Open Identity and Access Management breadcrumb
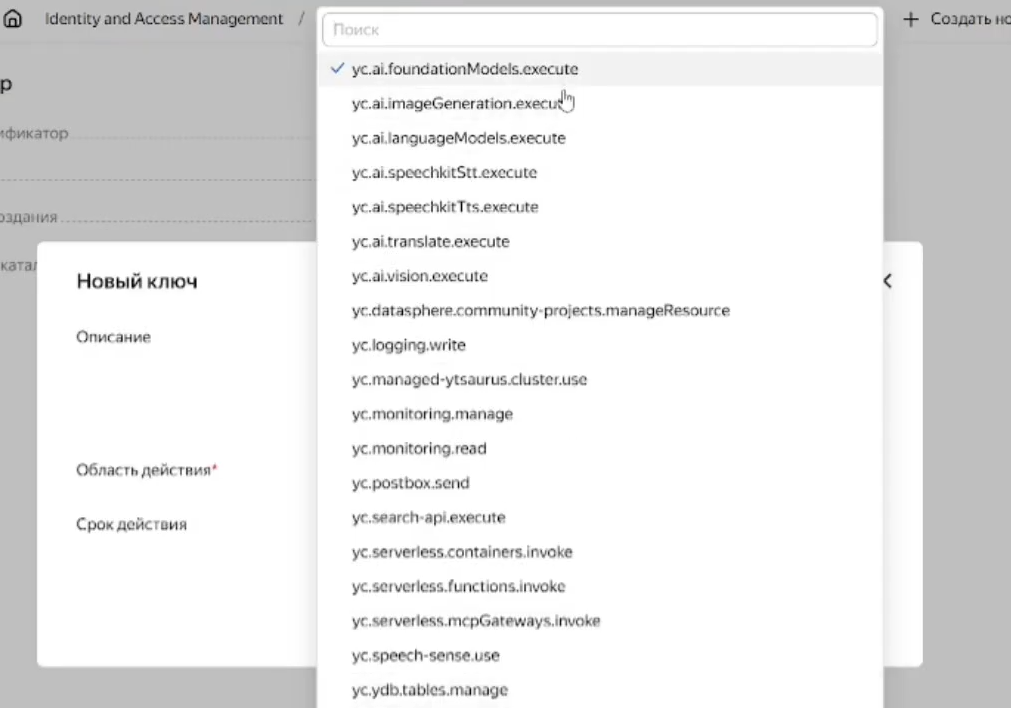This screenshot has width=1011, height=708. [164, 20]
